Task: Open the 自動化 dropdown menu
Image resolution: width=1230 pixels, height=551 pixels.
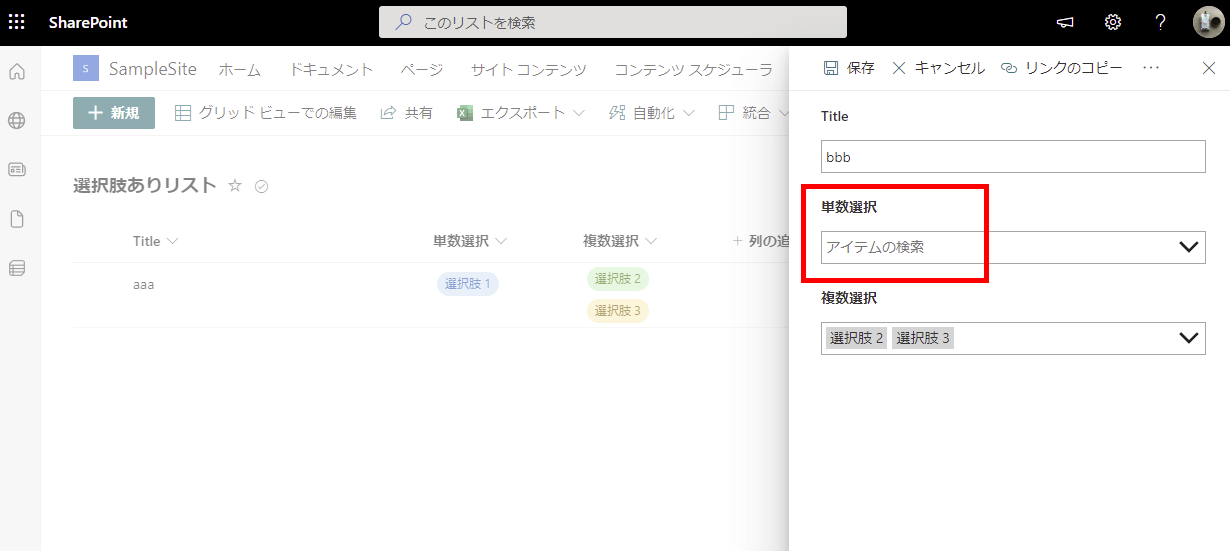Action: pyautogui.click(x=651, y=113)
